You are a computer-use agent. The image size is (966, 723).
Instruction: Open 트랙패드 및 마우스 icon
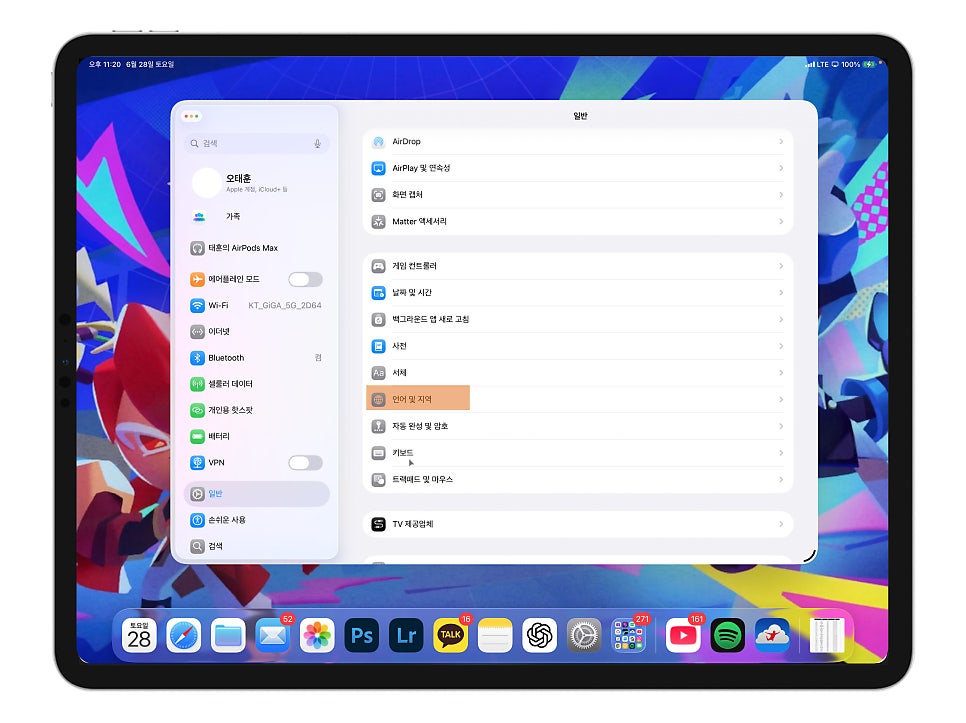click(378, 480)
